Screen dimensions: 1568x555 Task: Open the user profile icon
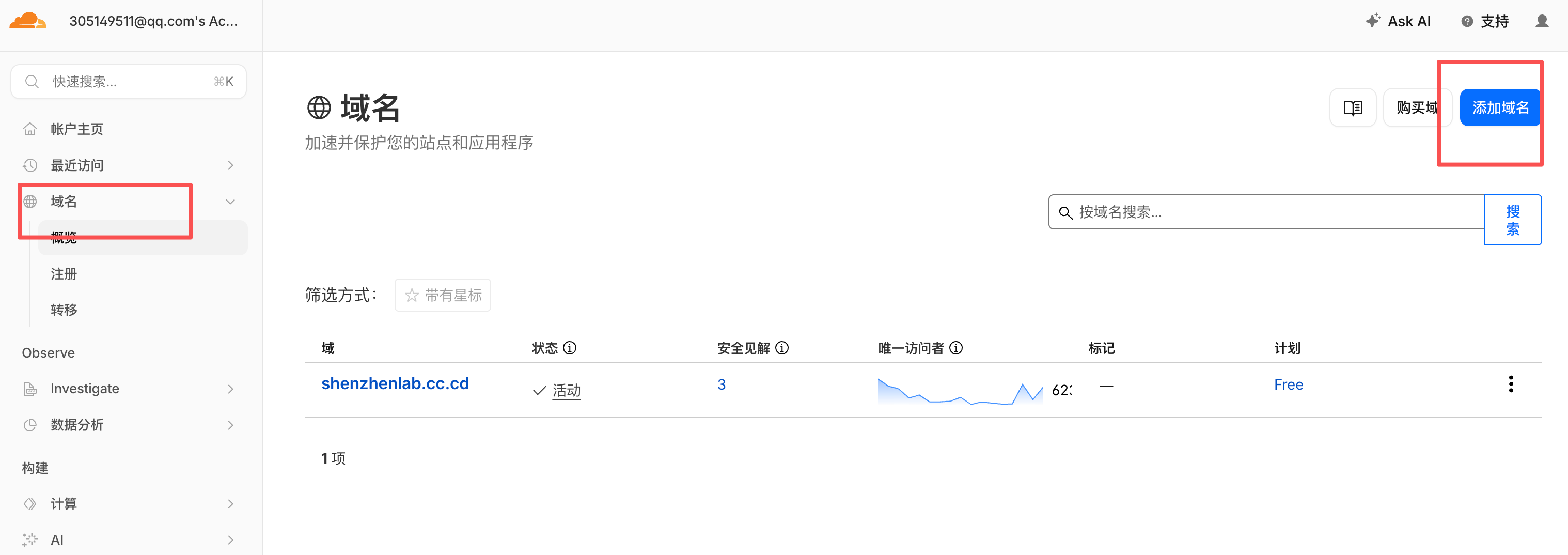pos(1542,21)
